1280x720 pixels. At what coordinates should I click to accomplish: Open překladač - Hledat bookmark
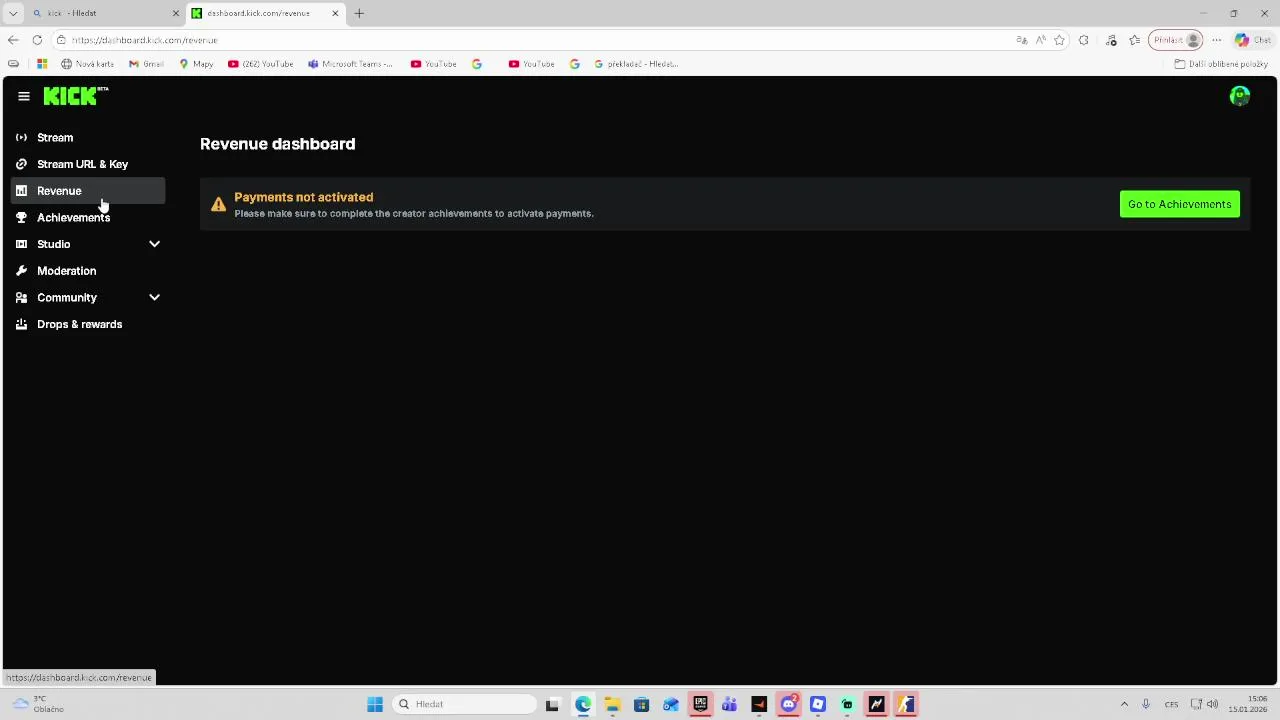click(637, 64)
